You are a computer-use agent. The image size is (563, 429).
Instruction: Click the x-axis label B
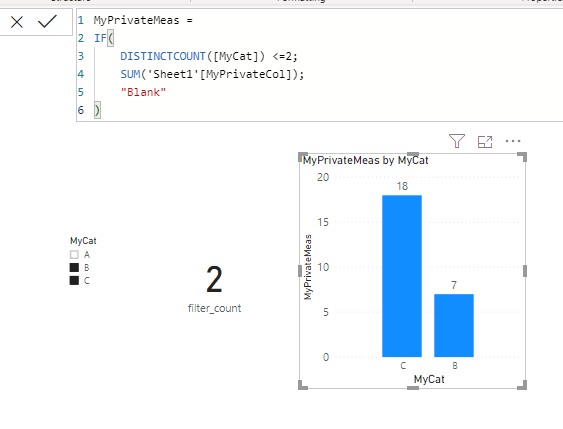[x=455, y=366]
